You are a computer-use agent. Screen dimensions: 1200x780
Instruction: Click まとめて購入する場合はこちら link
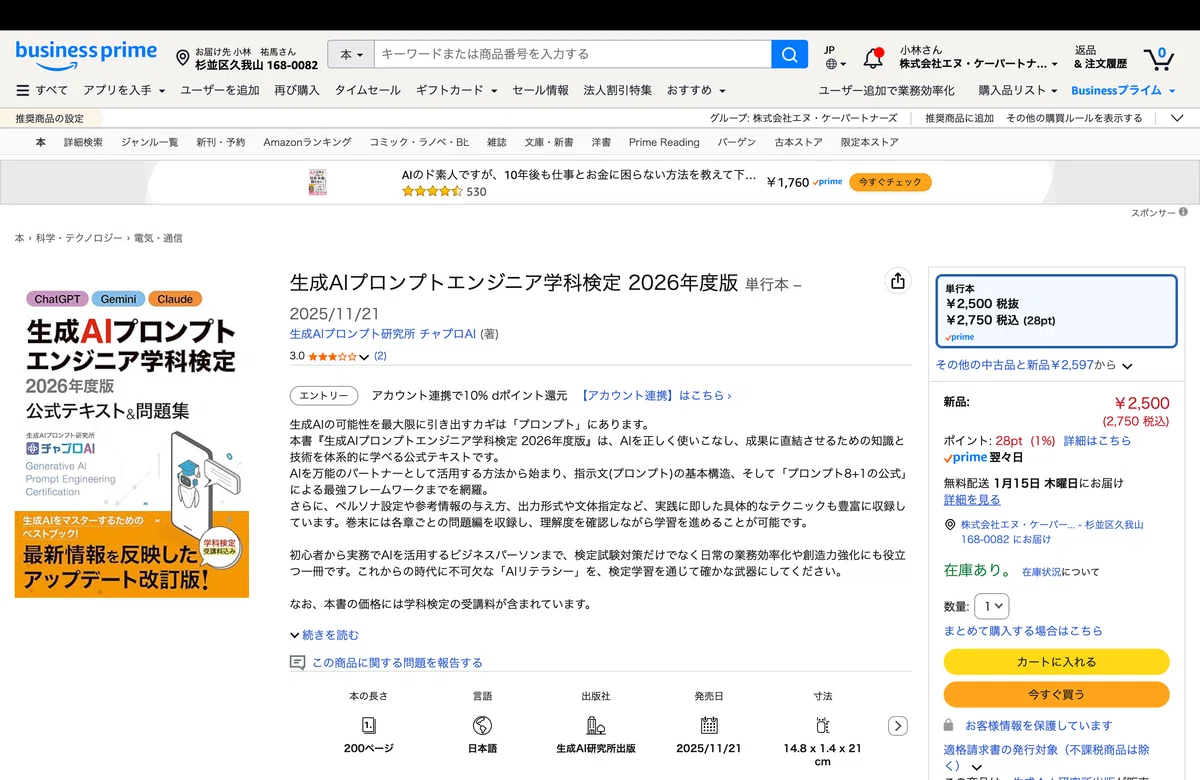point(1023,631)
